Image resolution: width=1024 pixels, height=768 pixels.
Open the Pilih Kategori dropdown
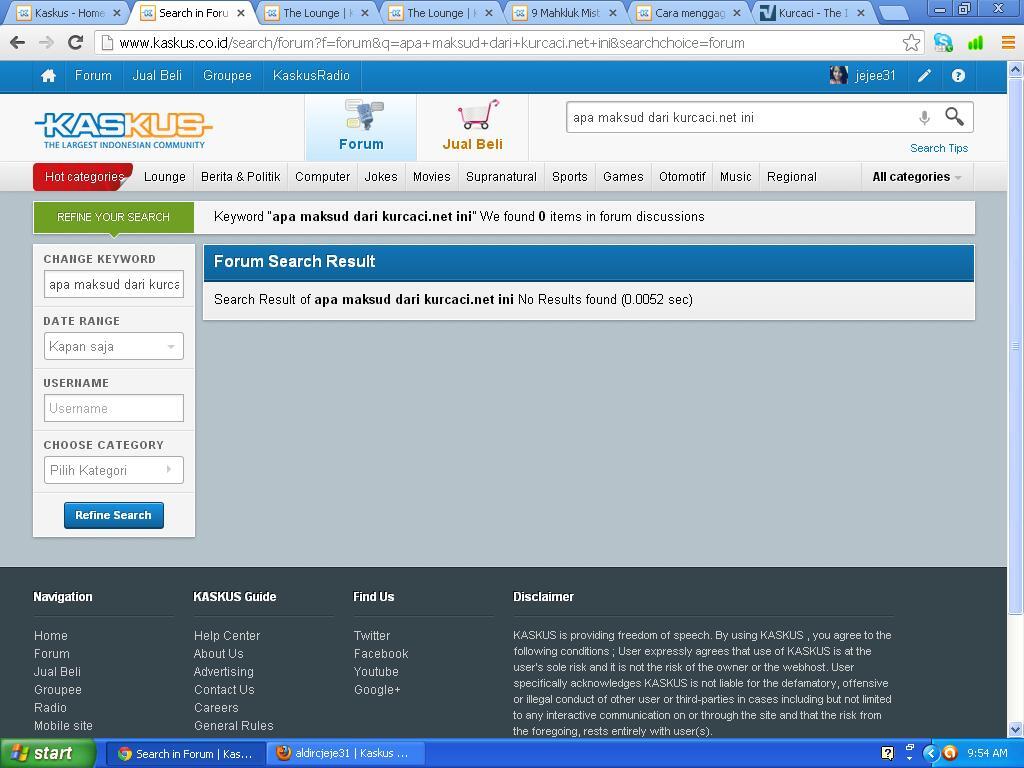pos(114,470)
